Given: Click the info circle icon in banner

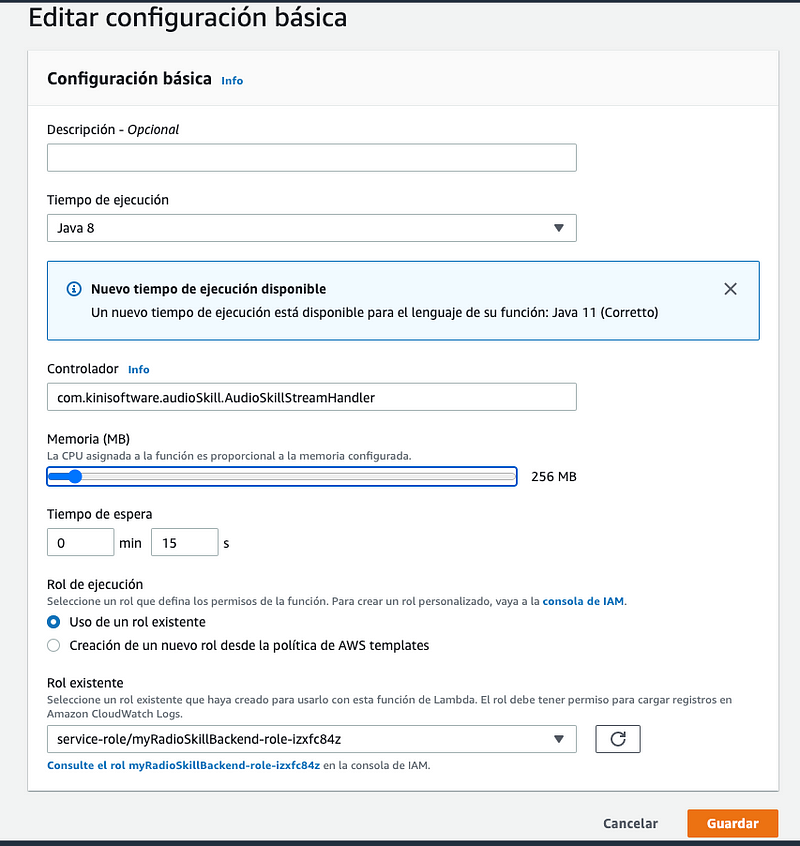Looking at the screenshot, I should pyautogui.click(x=73, y=289).
